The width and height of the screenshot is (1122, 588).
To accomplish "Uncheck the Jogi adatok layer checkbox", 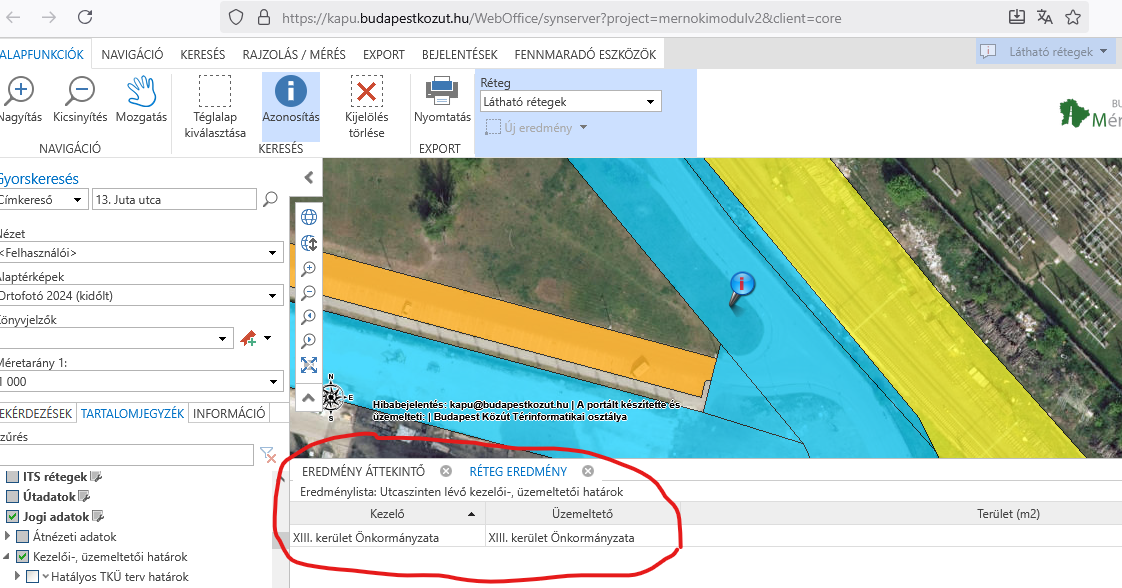I will [12, 517].
